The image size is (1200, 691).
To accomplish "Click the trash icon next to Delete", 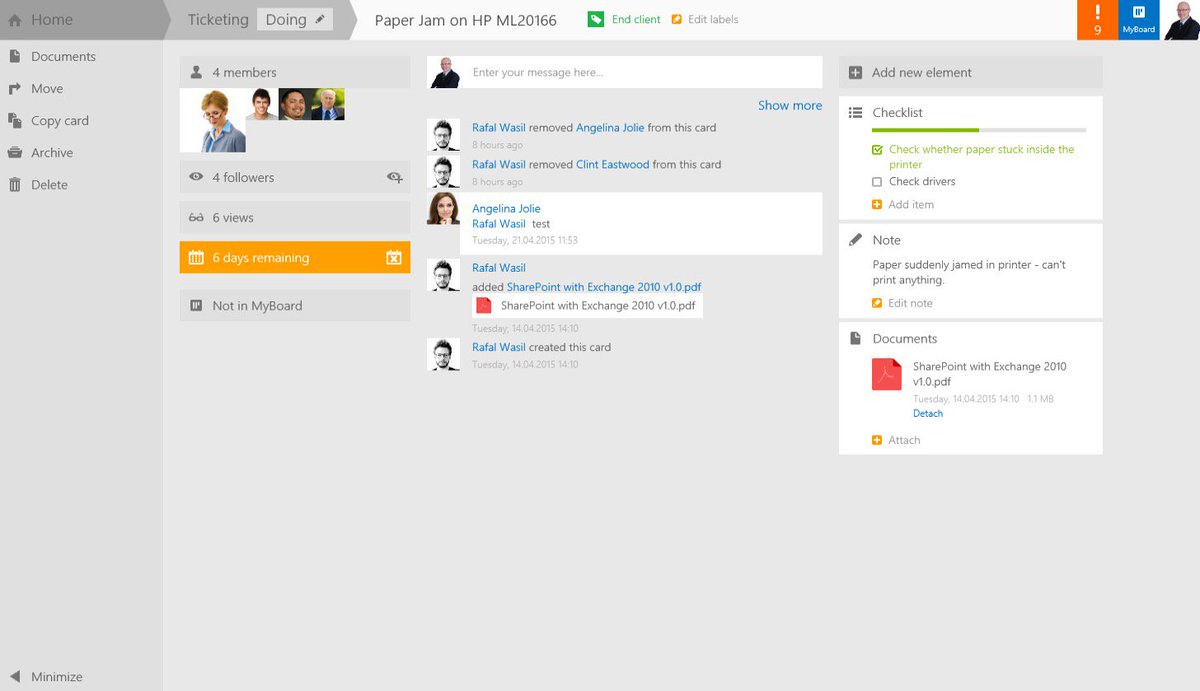I will pos(14,185).
